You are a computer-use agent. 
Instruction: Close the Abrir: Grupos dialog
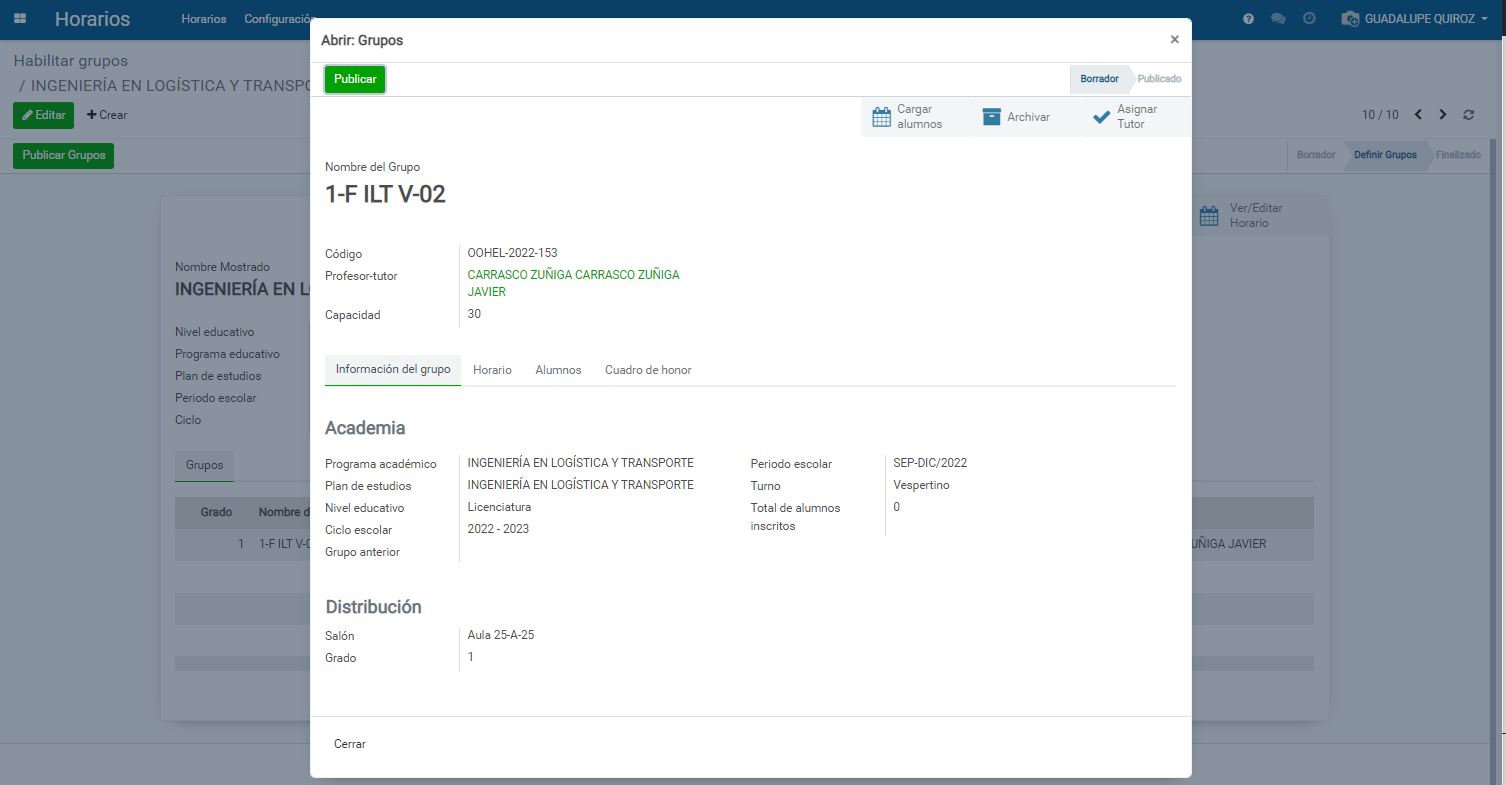pos(1174,40)
